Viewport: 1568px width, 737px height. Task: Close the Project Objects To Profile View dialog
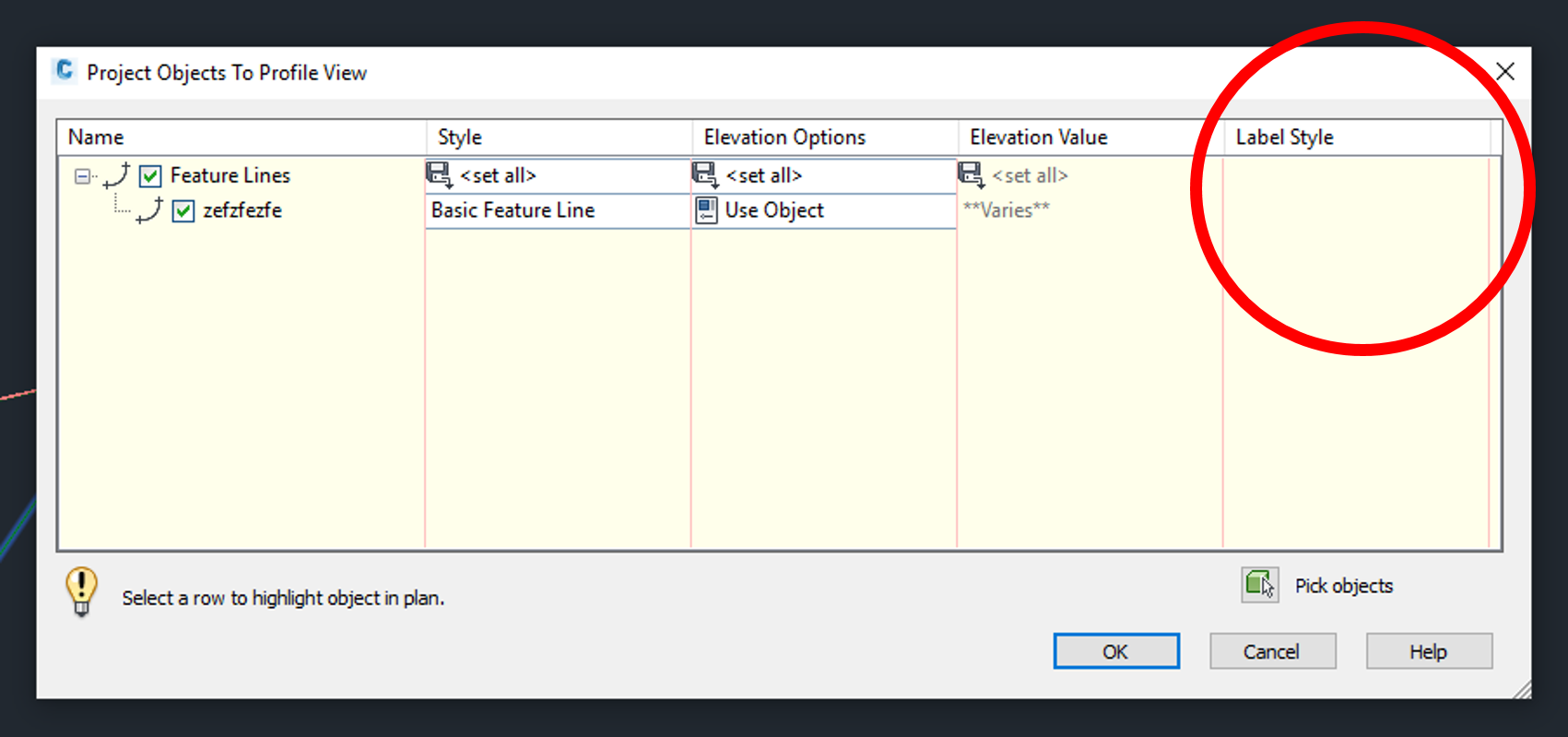pos(1504,72)
